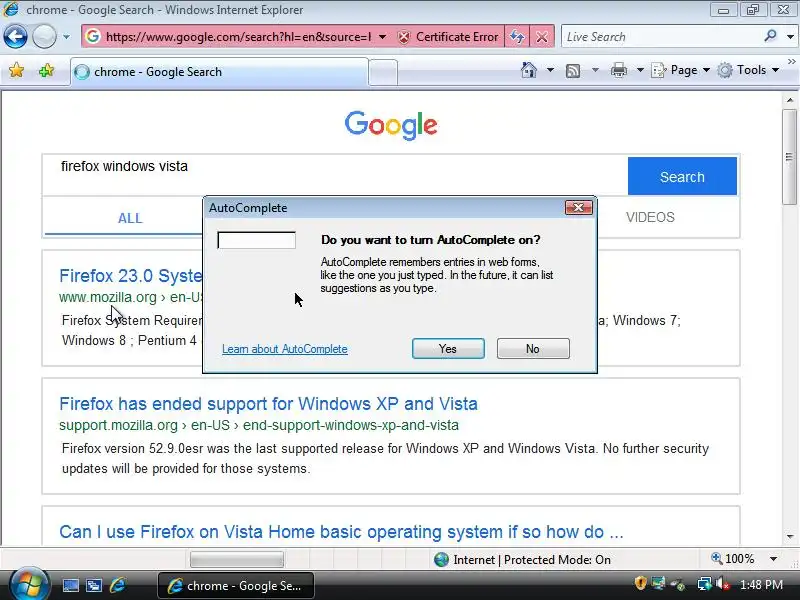This screenshot has height=600, width=800.
Task: Click the chrome - Google Se... taskbar button
Action: (236, 585)
